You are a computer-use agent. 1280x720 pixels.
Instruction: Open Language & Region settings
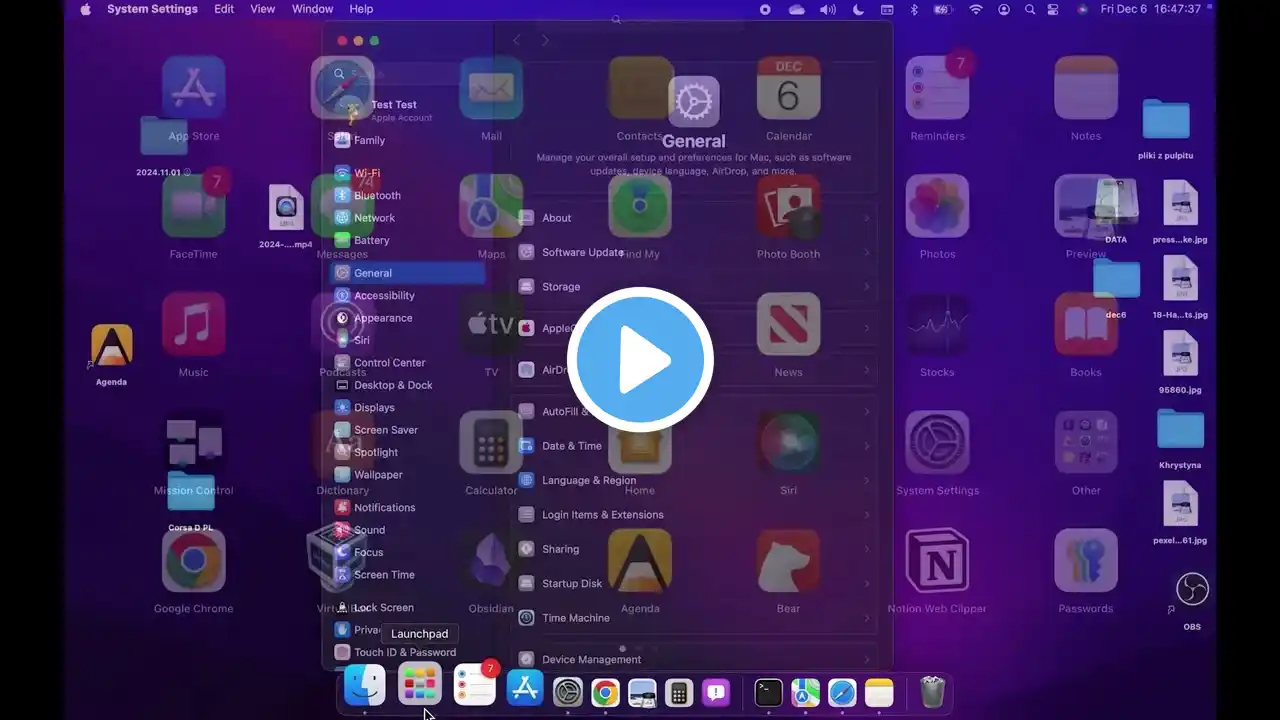click(694, 480)
